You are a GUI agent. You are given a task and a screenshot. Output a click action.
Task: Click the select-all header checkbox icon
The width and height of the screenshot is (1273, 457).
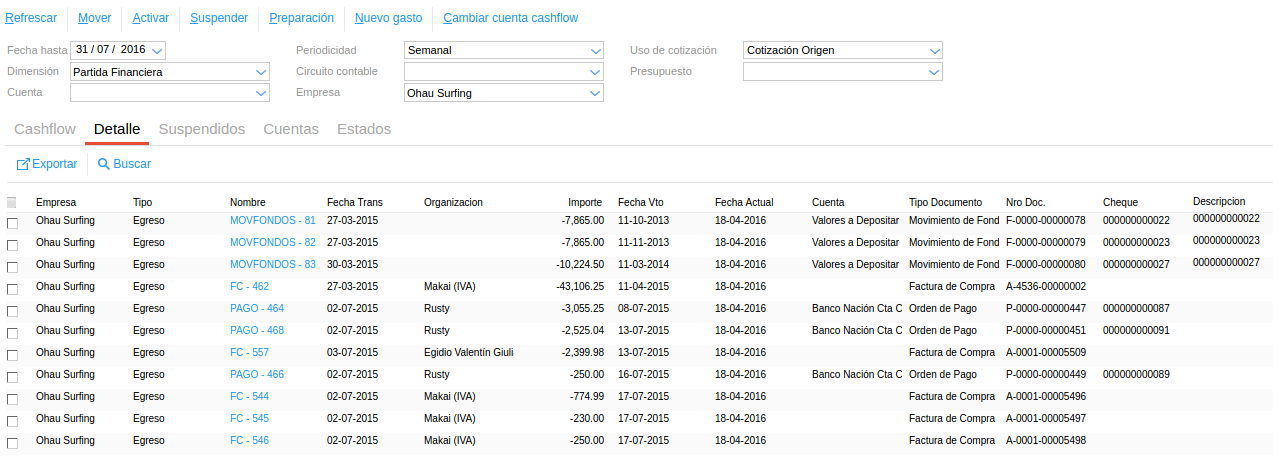pyautogui.click(x=12, y=203)
